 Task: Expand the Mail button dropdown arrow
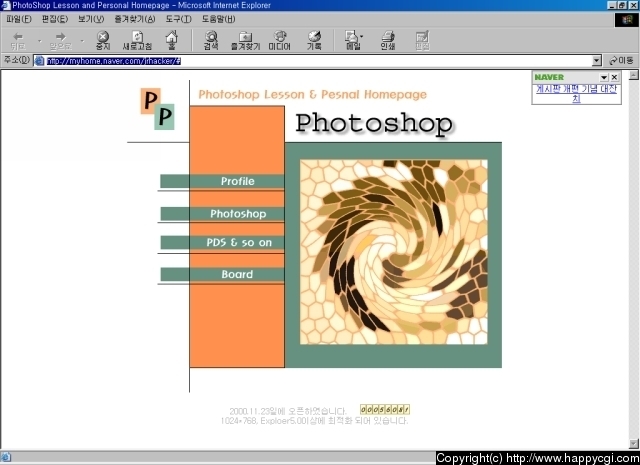[x=362, y=36]
